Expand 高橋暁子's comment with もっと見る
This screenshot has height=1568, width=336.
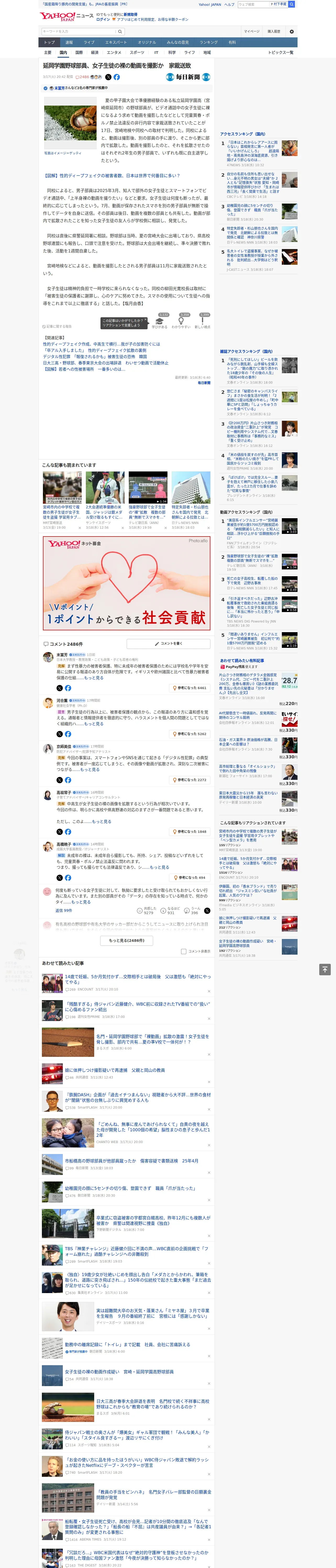160,867
